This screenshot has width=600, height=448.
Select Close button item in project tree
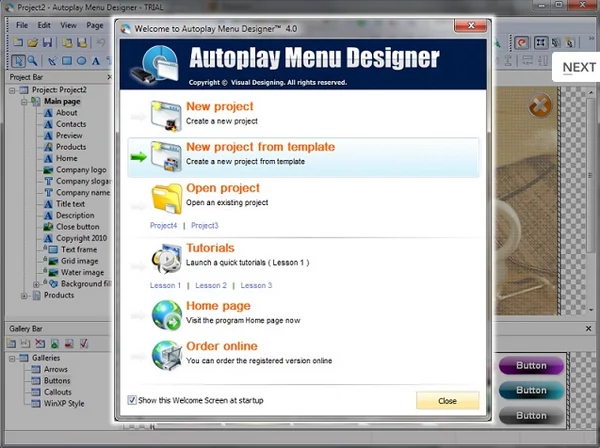(x=77, y=227)
